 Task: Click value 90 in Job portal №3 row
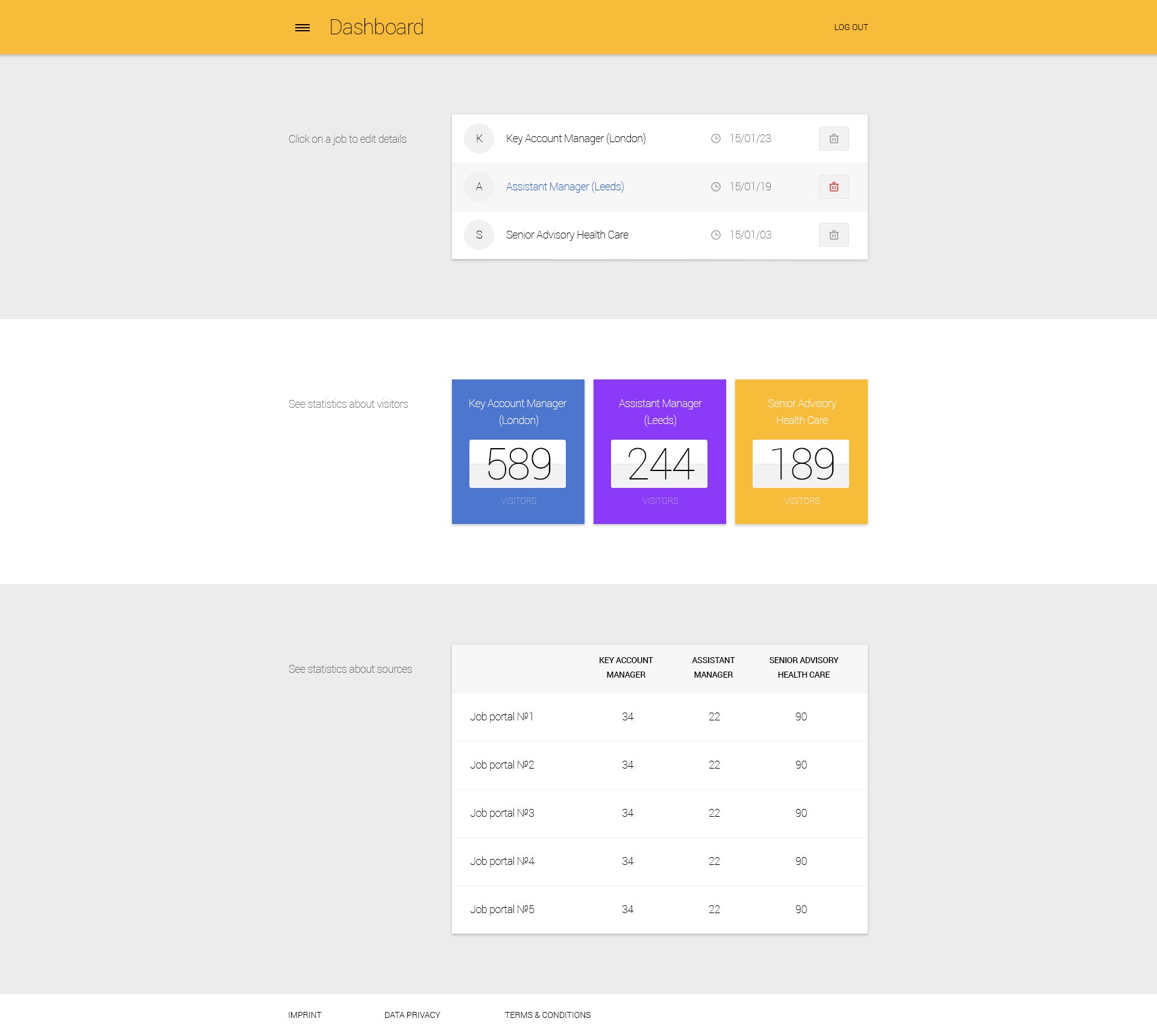pos(801,813)
